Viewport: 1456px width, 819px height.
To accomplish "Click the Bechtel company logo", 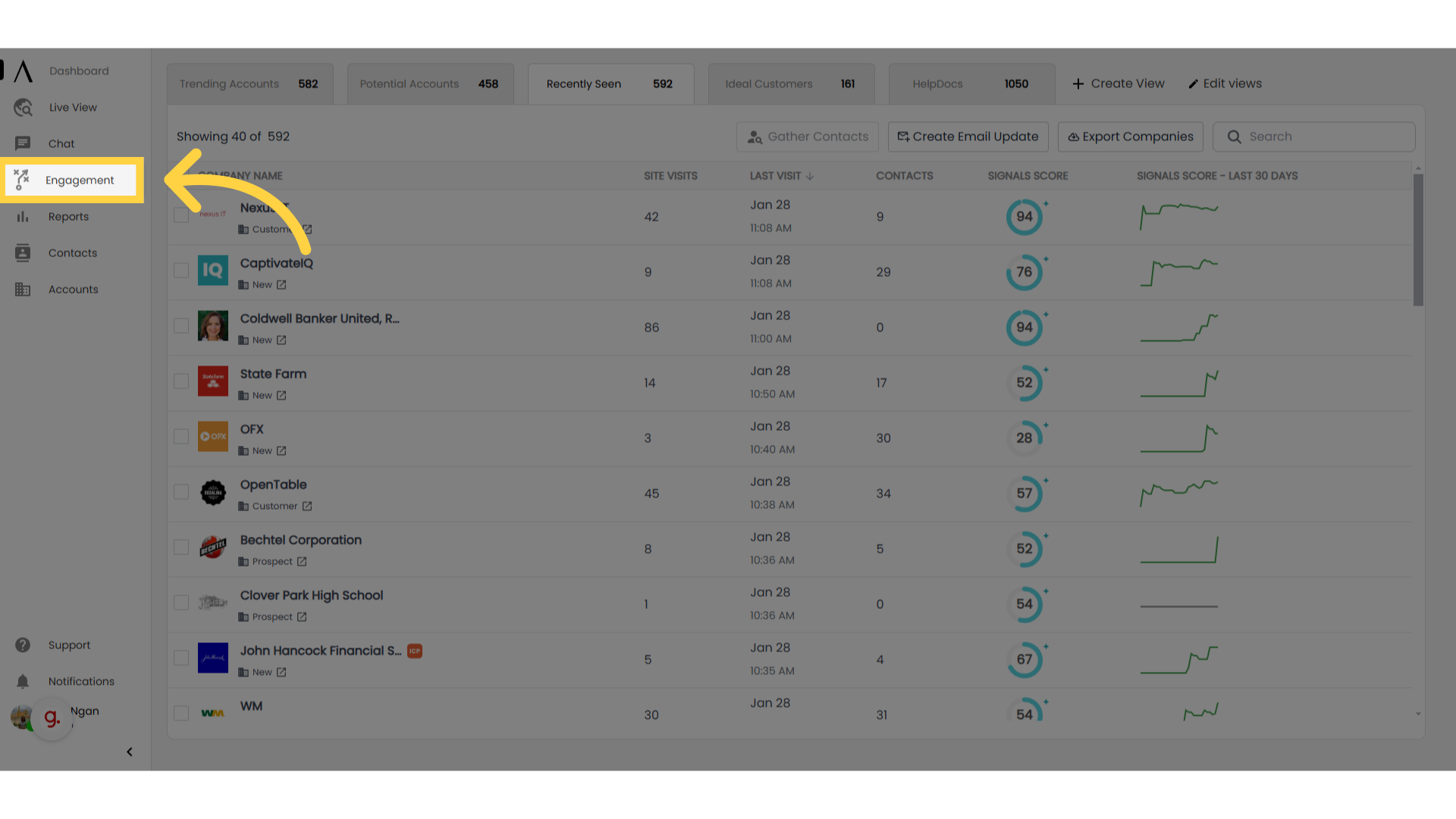I will click(213, 548).
